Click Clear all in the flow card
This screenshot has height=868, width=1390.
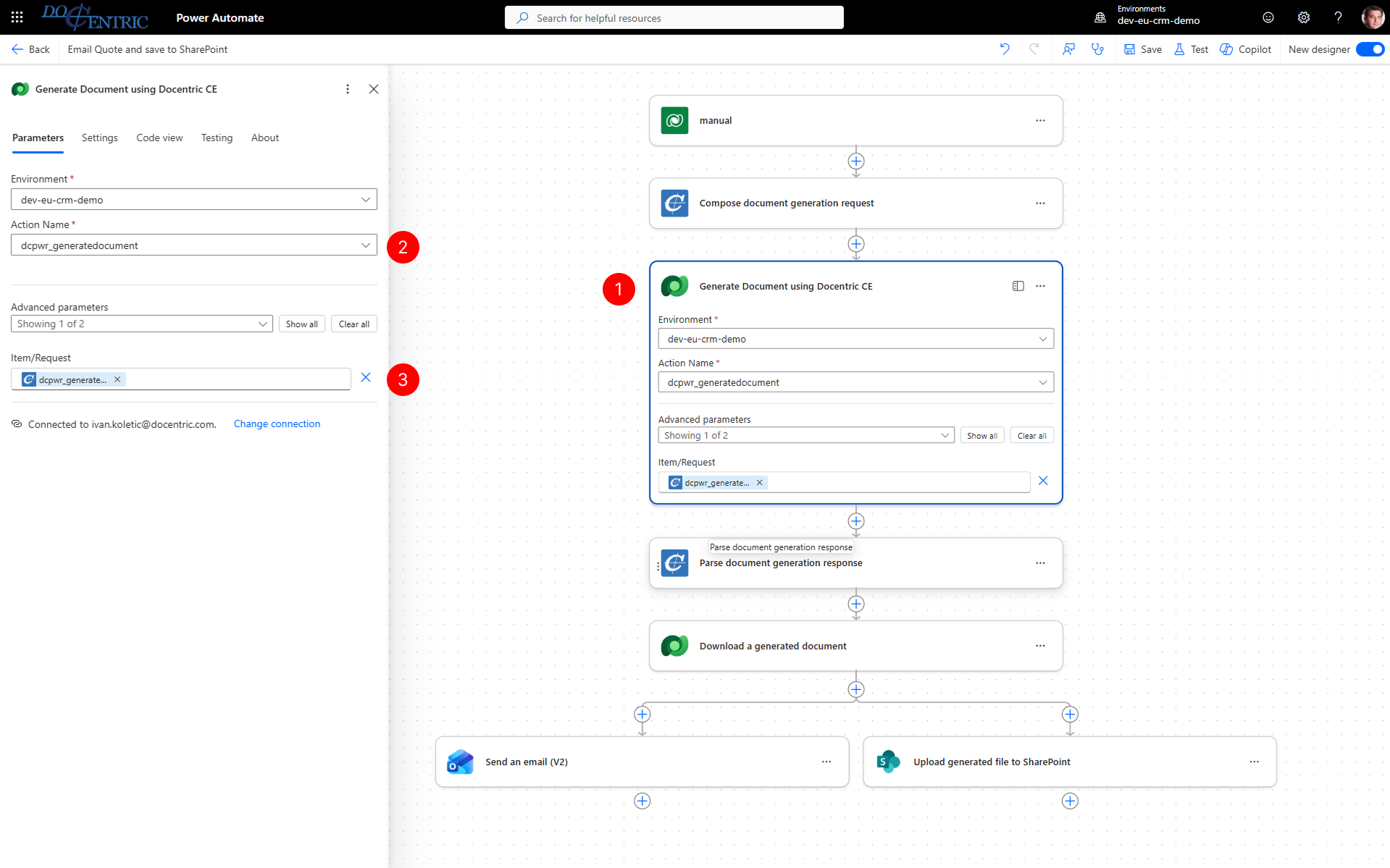[x=1031, y=435]
